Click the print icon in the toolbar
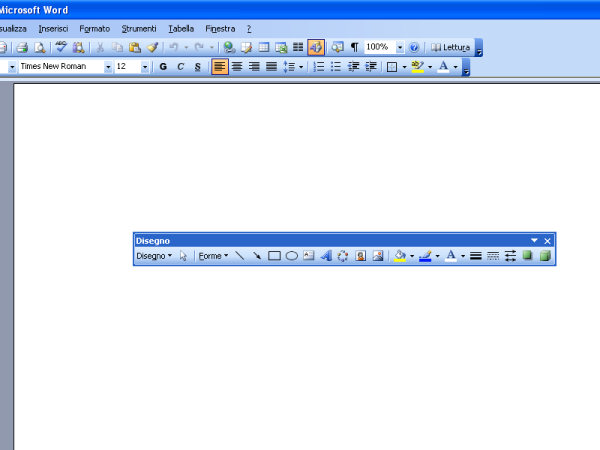This screenshot has height=450, width=600. pyautogui.click(x=22, y=47)
